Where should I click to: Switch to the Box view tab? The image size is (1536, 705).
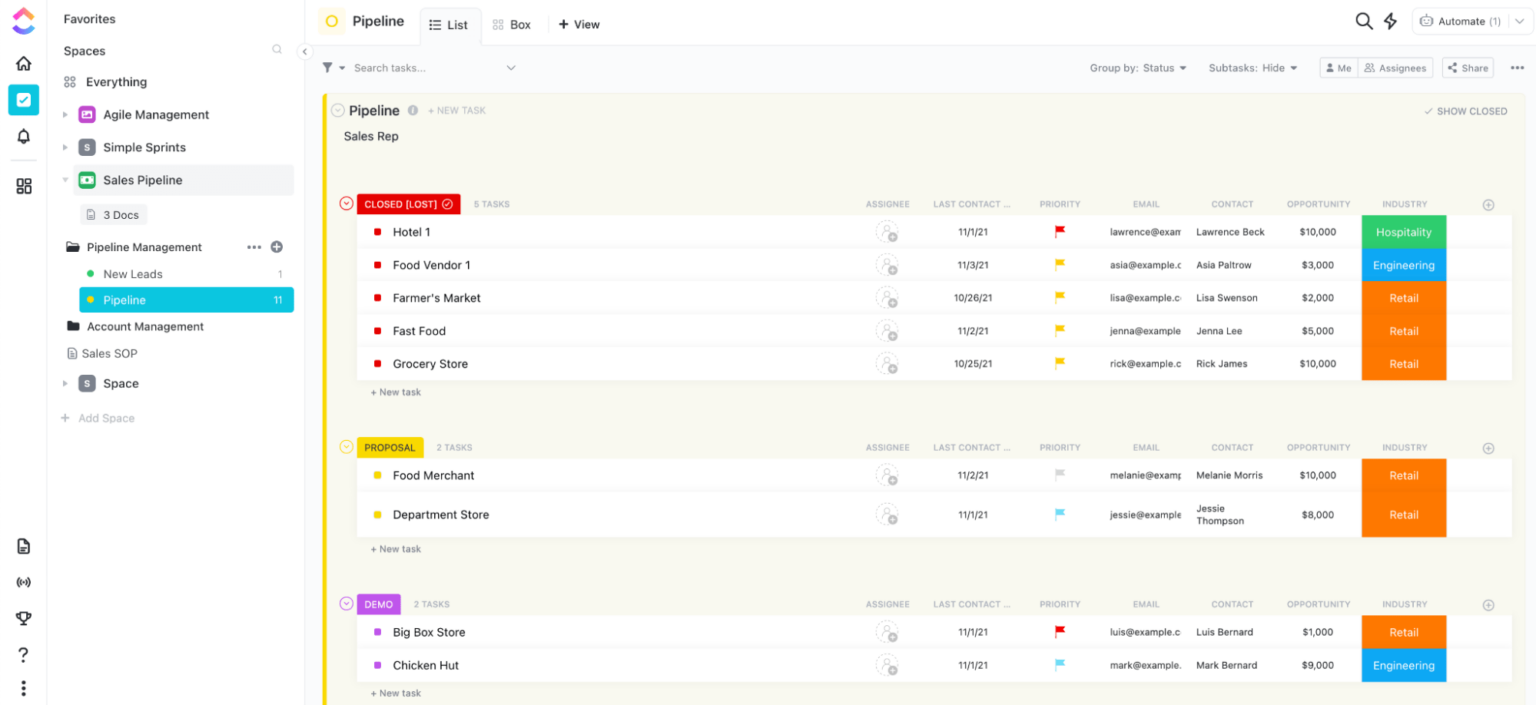click(x=512, y=24)
